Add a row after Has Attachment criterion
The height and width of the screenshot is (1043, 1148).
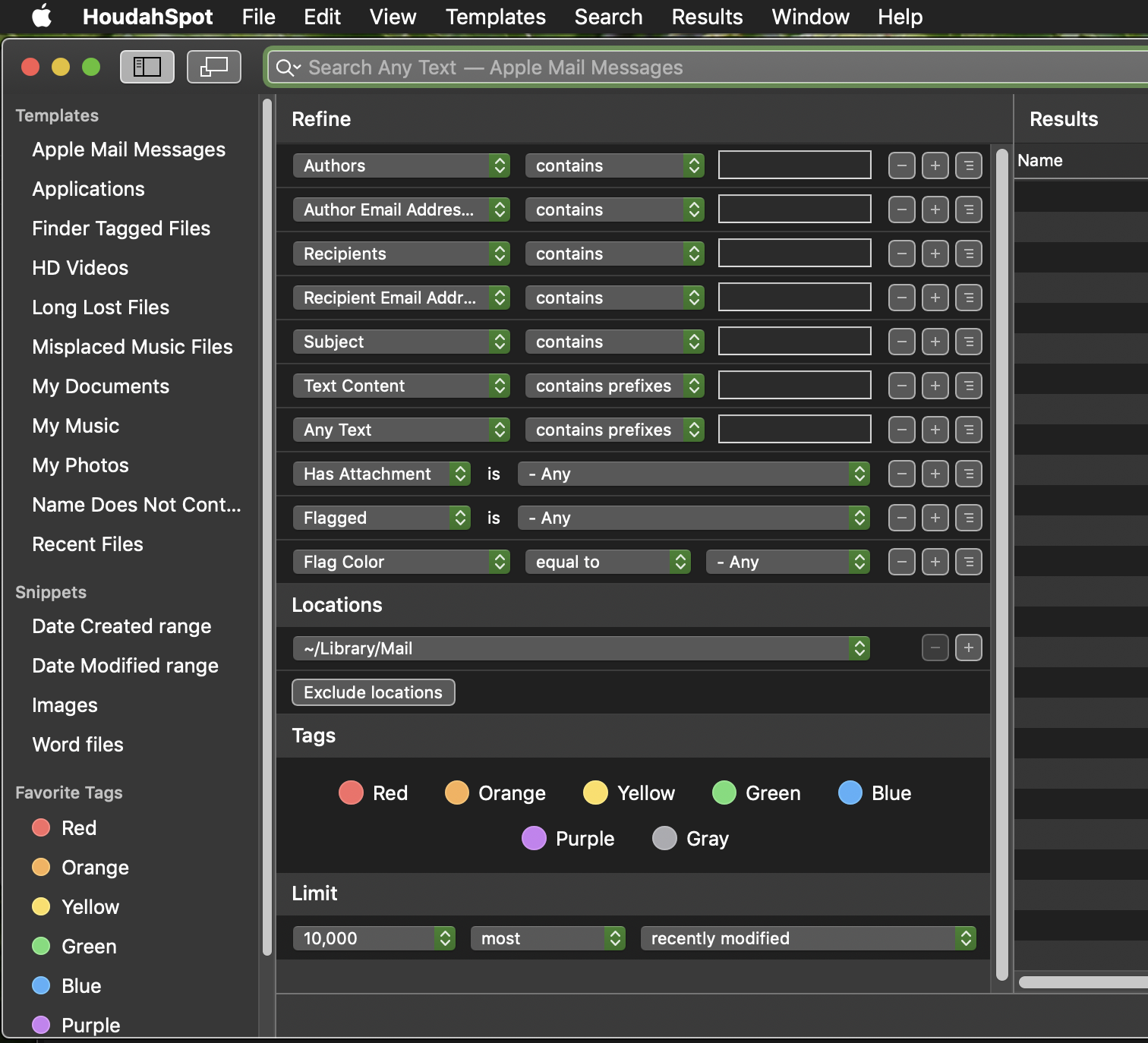[935, 474]
